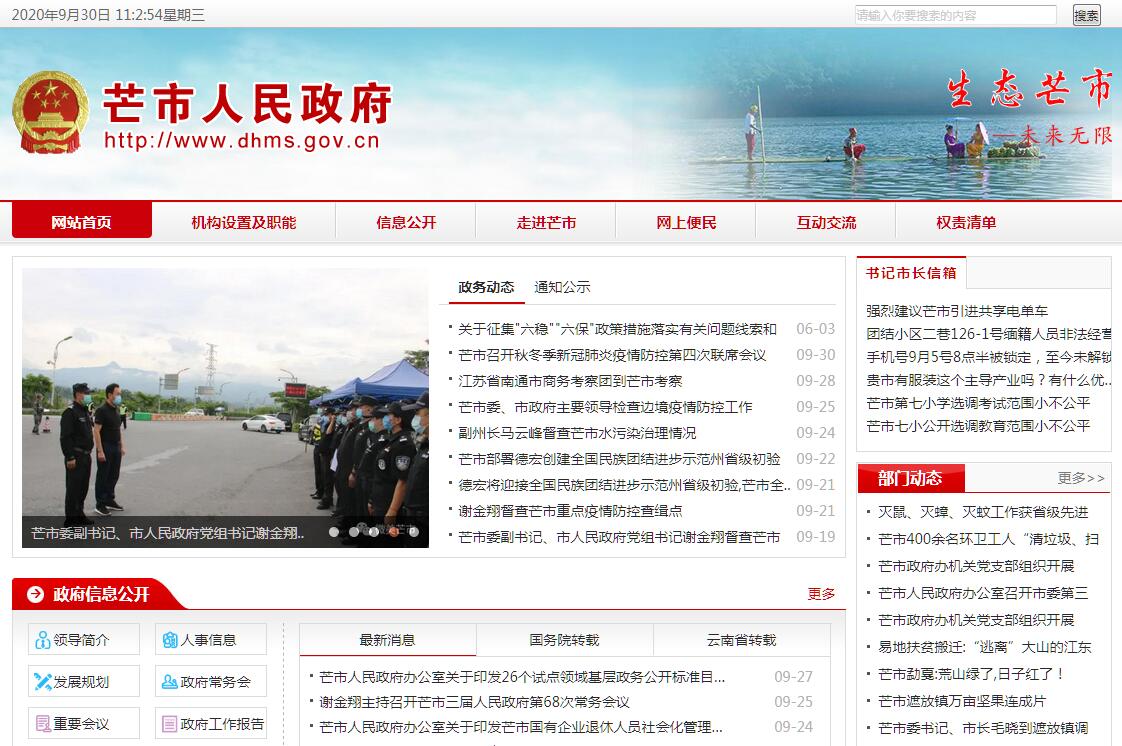Switch to 国务院转载 tab
Viewport: 1122px width, 746px height.
pos(564,639)
